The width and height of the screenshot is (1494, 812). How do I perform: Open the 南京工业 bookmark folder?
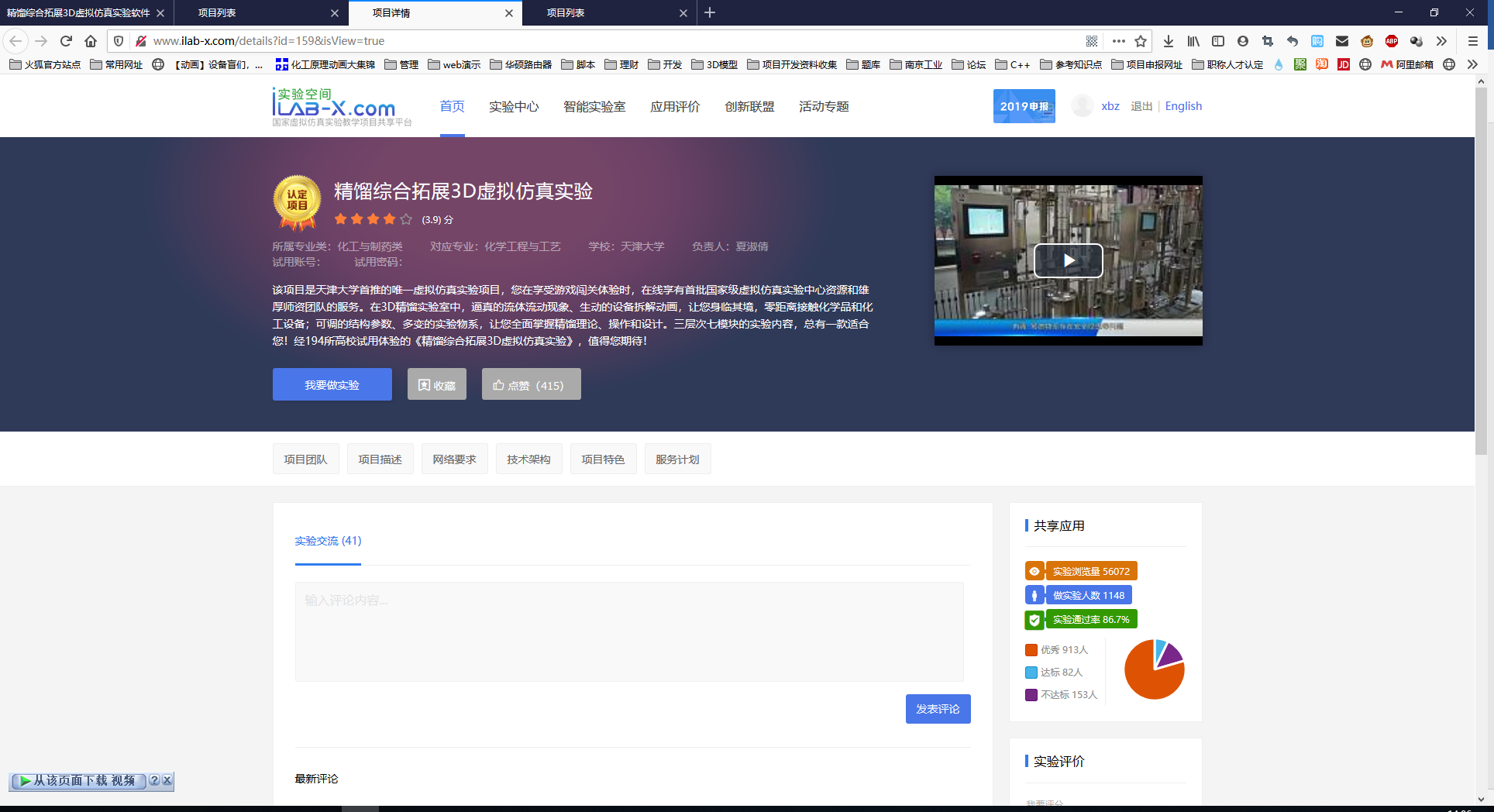pyautogui.click(x=916, y=64)
